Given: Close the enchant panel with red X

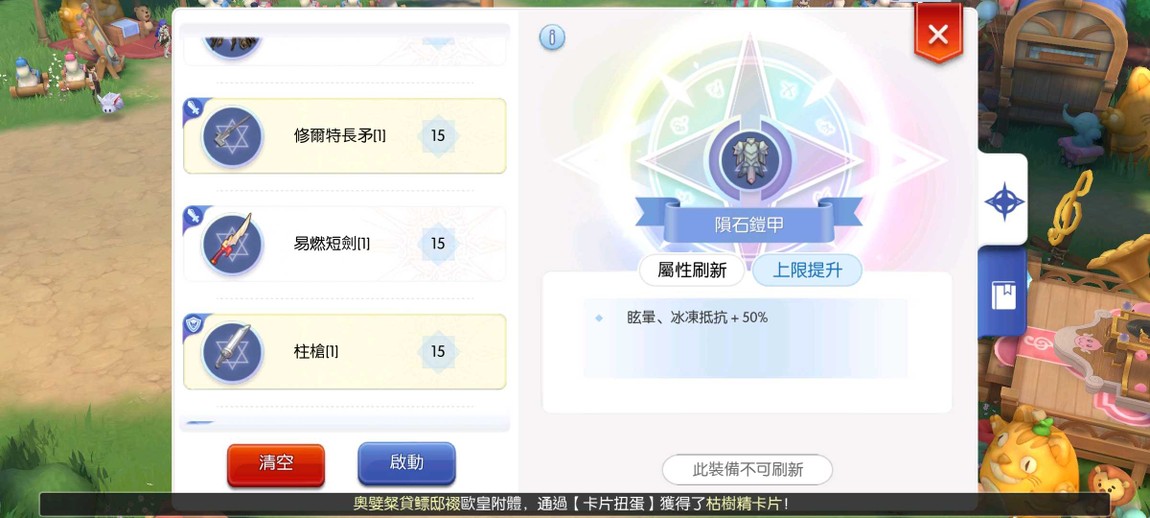Looking at the screenshot, I should [x=938, y=34].
